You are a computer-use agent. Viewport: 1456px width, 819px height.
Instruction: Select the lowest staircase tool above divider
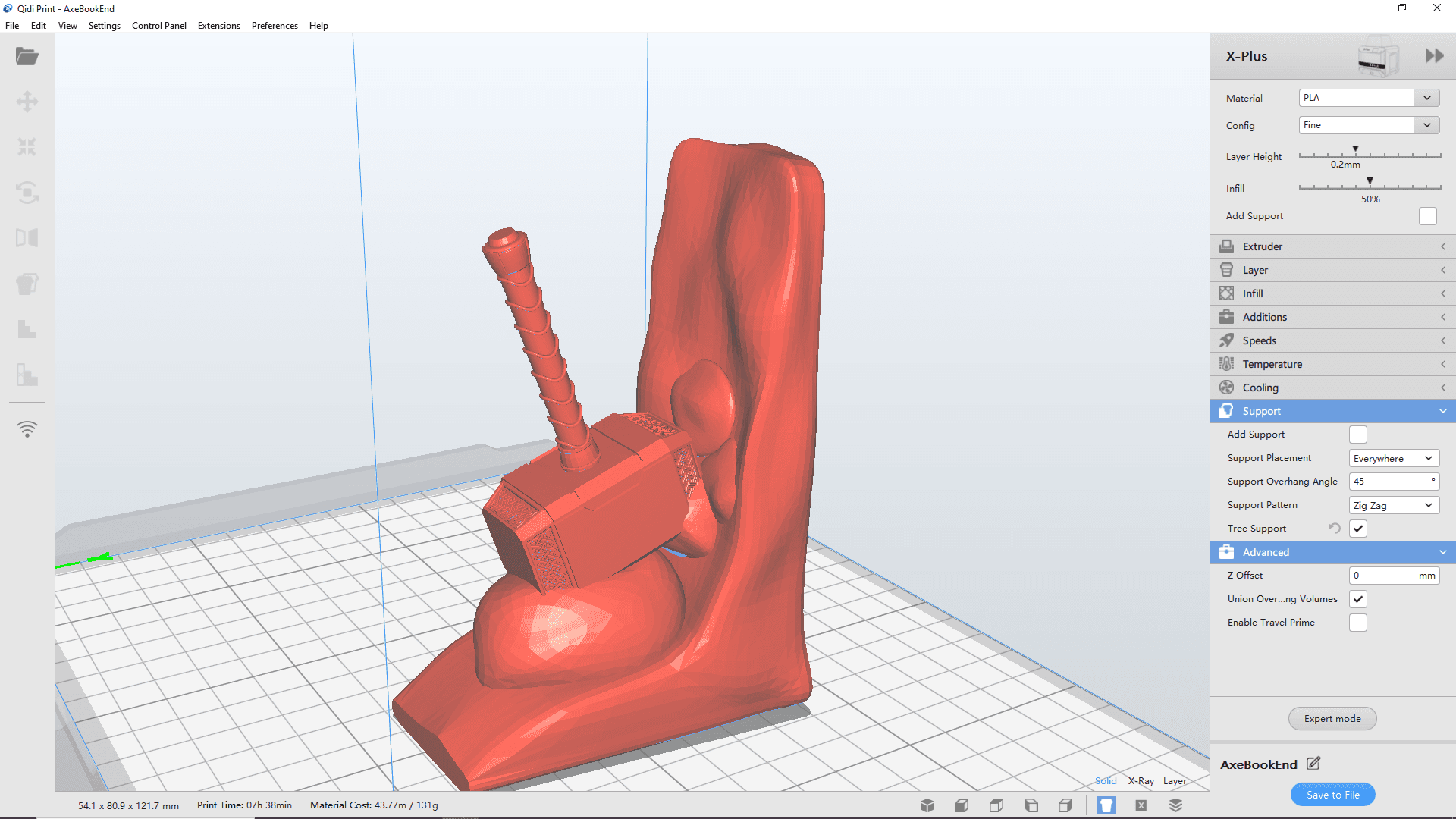(x=27, y=375)
